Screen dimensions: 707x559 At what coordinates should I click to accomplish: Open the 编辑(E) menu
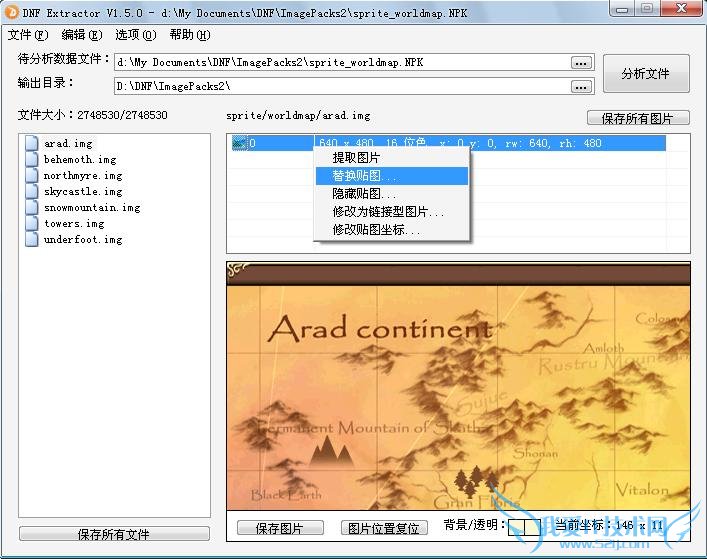82,35
